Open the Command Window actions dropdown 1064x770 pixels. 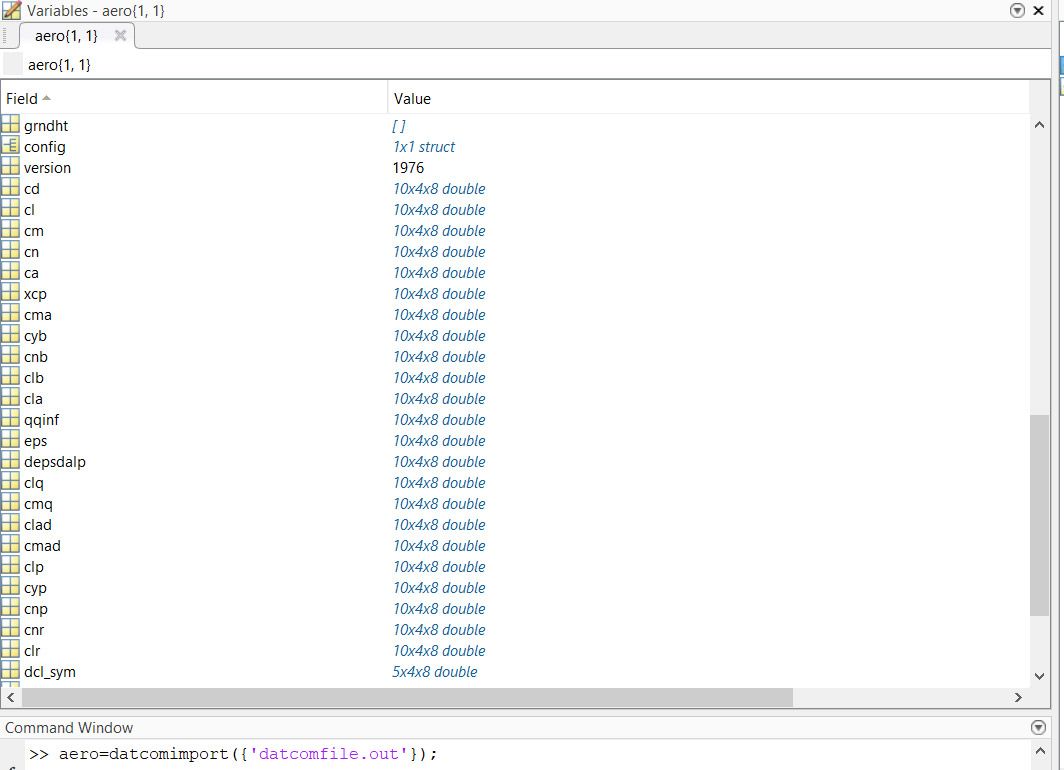[x=1037, y=727]
